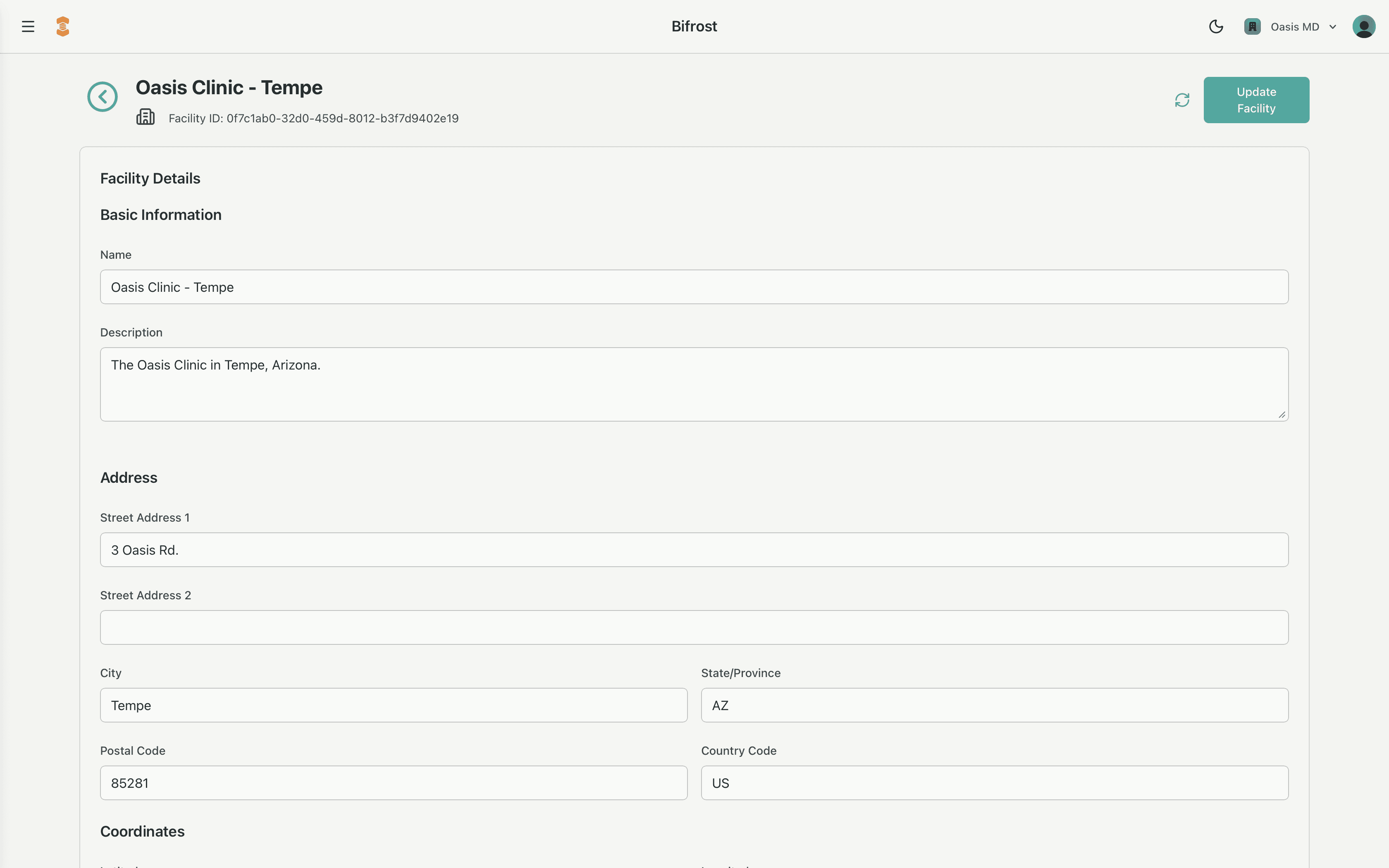The image size is (1389, 868).
Task: Click the building icon next to Facility ID
Action: click(x=145, y=117)
